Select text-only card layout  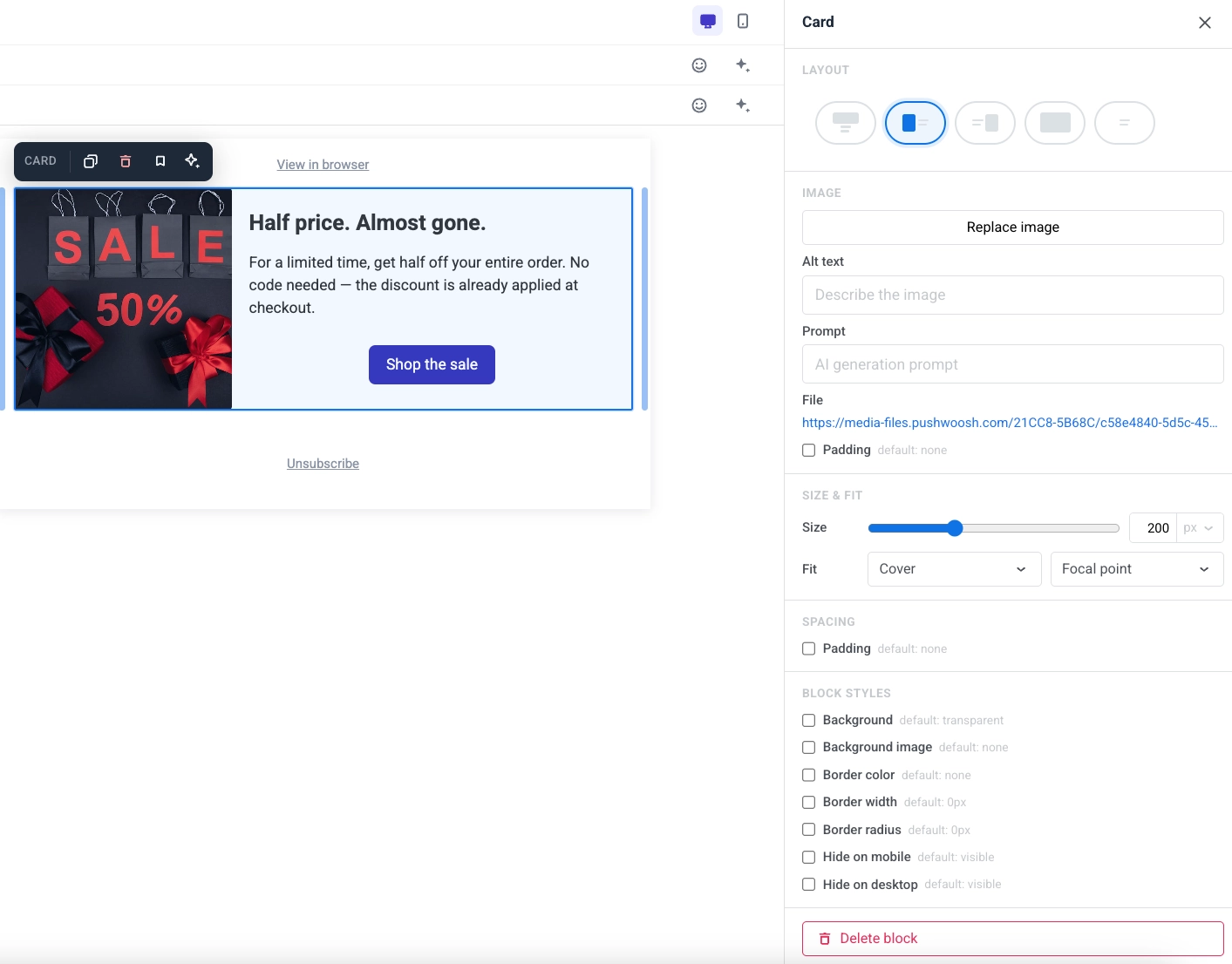pos(1125,123)
